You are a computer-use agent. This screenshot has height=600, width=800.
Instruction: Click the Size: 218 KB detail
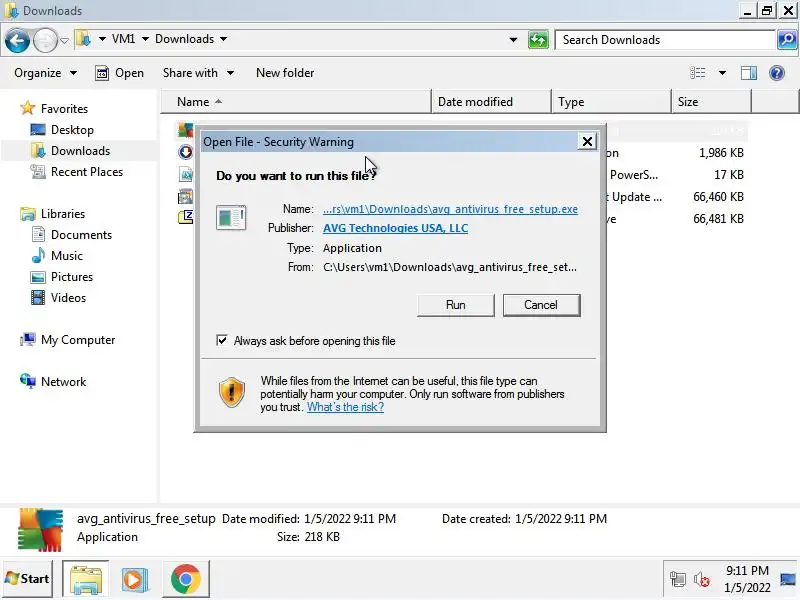[x=308, y=537]
